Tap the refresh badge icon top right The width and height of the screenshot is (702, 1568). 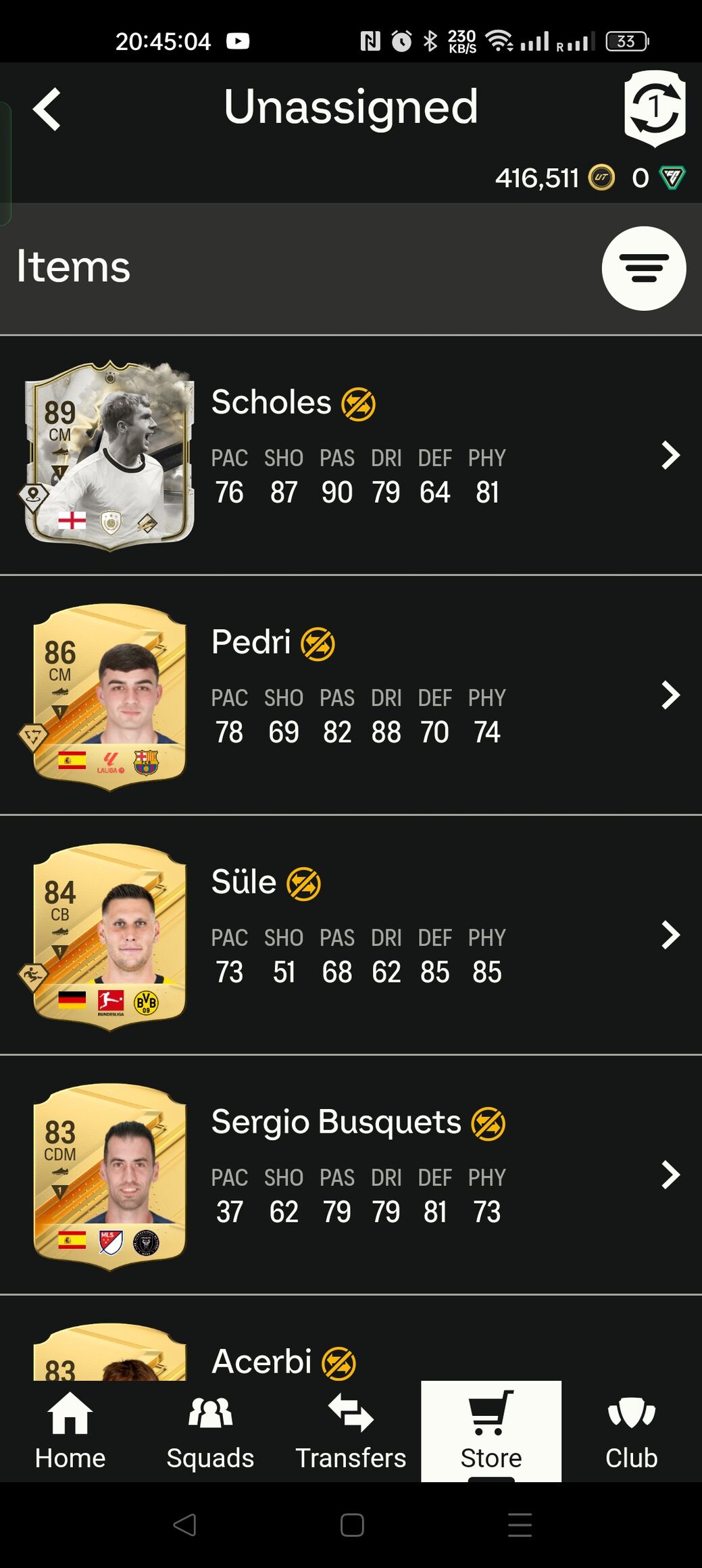point(655,108)
